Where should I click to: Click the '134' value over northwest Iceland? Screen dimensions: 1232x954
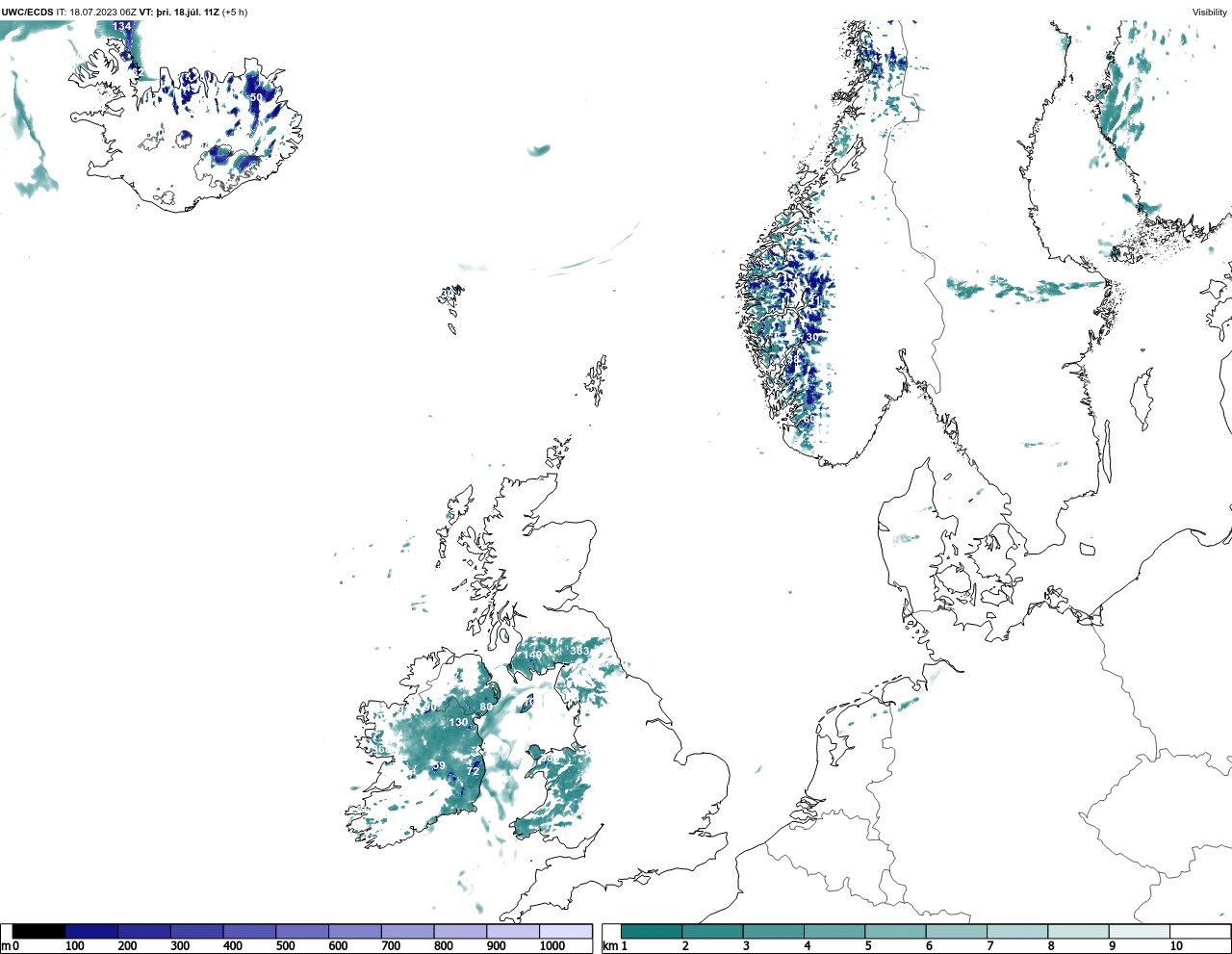122,26
